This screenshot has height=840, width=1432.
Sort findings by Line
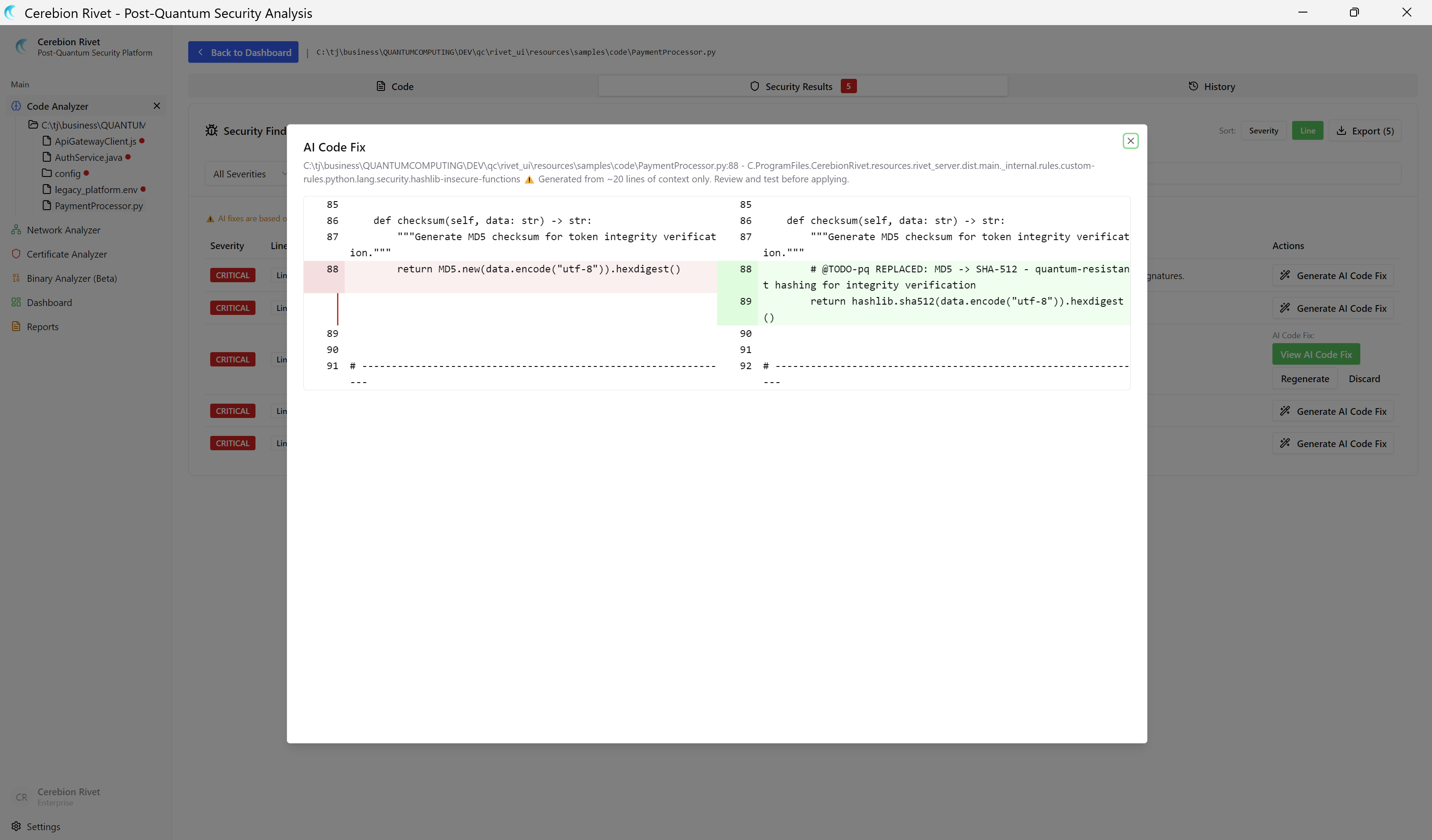1307,131
